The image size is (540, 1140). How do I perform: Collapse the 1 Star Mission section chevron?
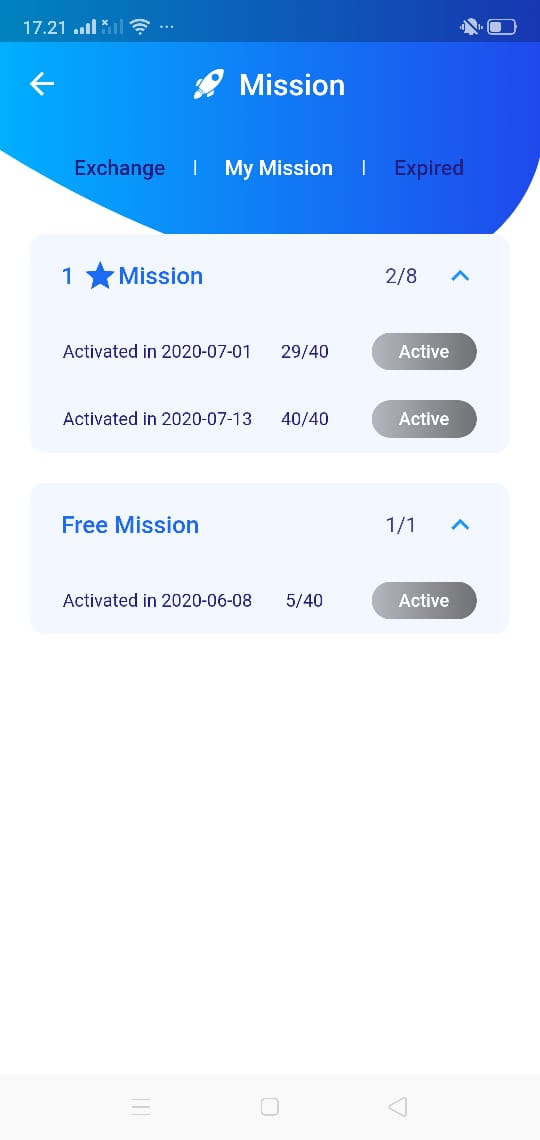click(x=460, y=276)
